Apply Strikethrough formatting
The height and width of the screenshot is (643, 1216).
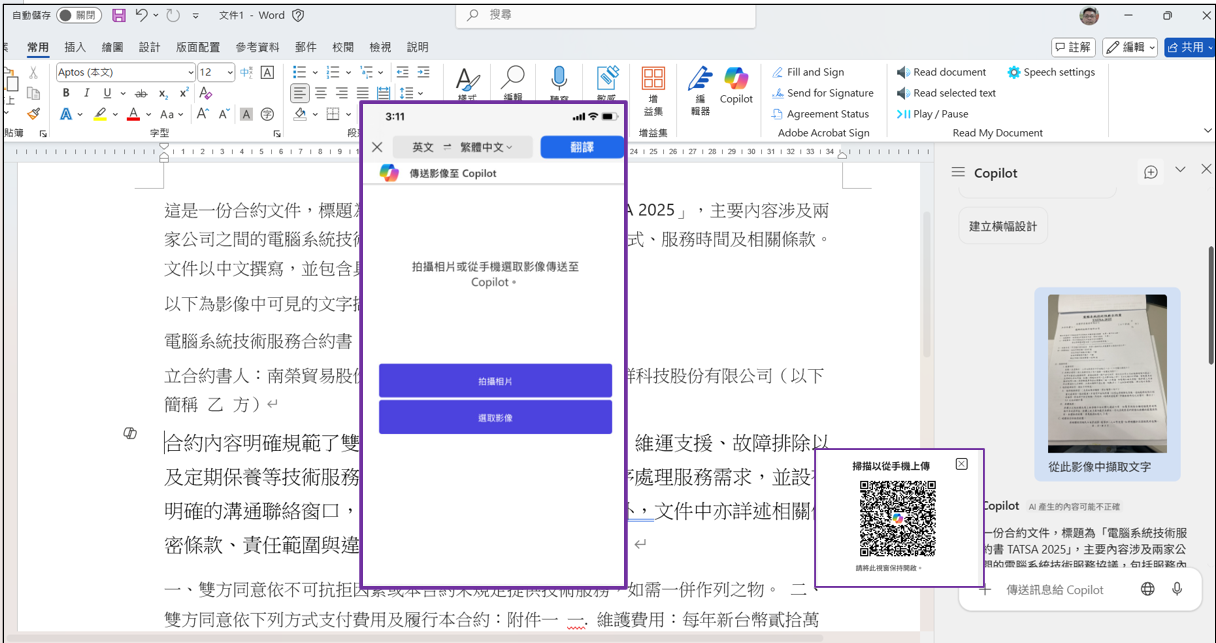pyautogui.click(x=141, y=93)
